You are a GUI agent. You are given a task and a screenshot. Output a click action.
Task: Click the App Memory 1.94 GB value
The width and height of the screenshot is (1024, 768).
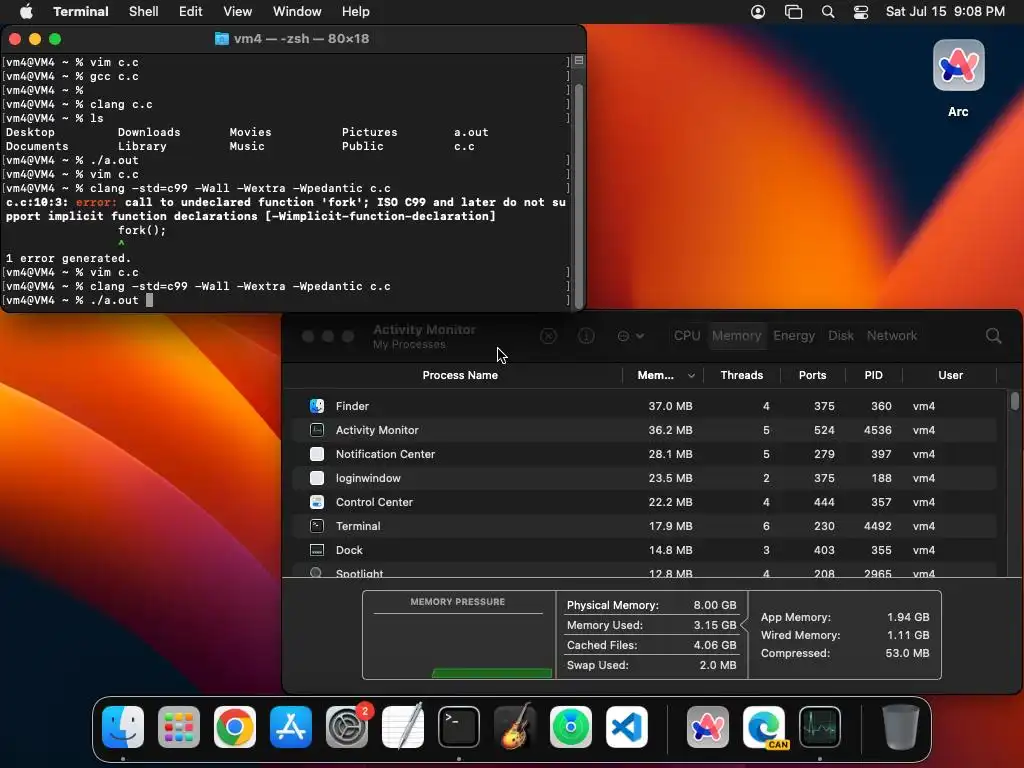pyautogui.click(x=908, y=617)
